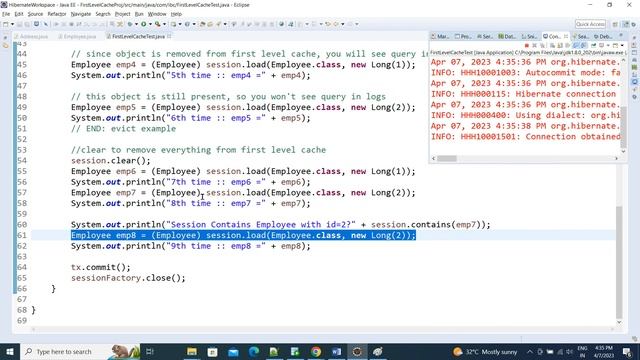Close the Console view tab
This screenshot has height=360, width=640.
click(566, 36)
